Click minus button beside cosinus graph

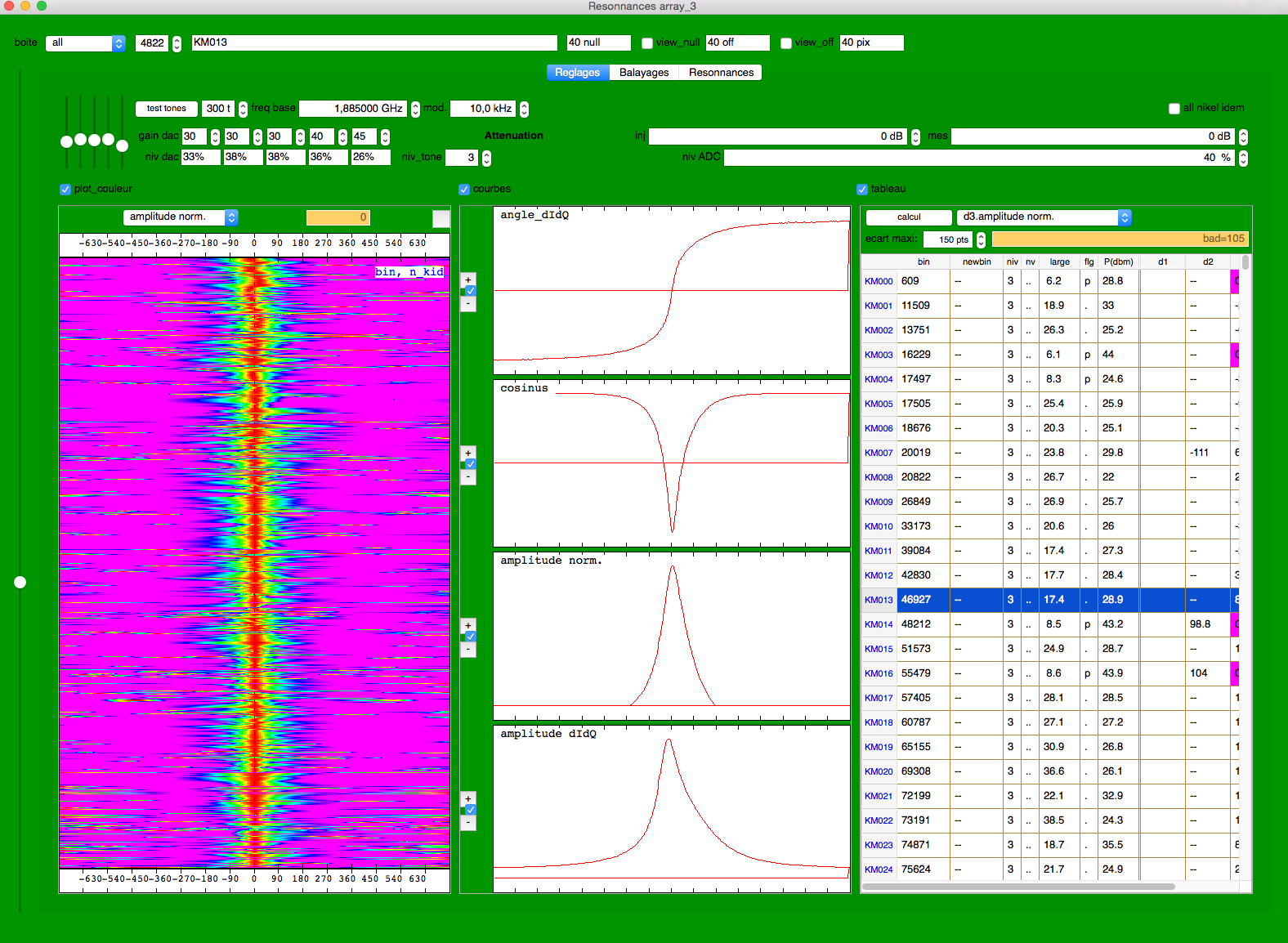(468, 477)
